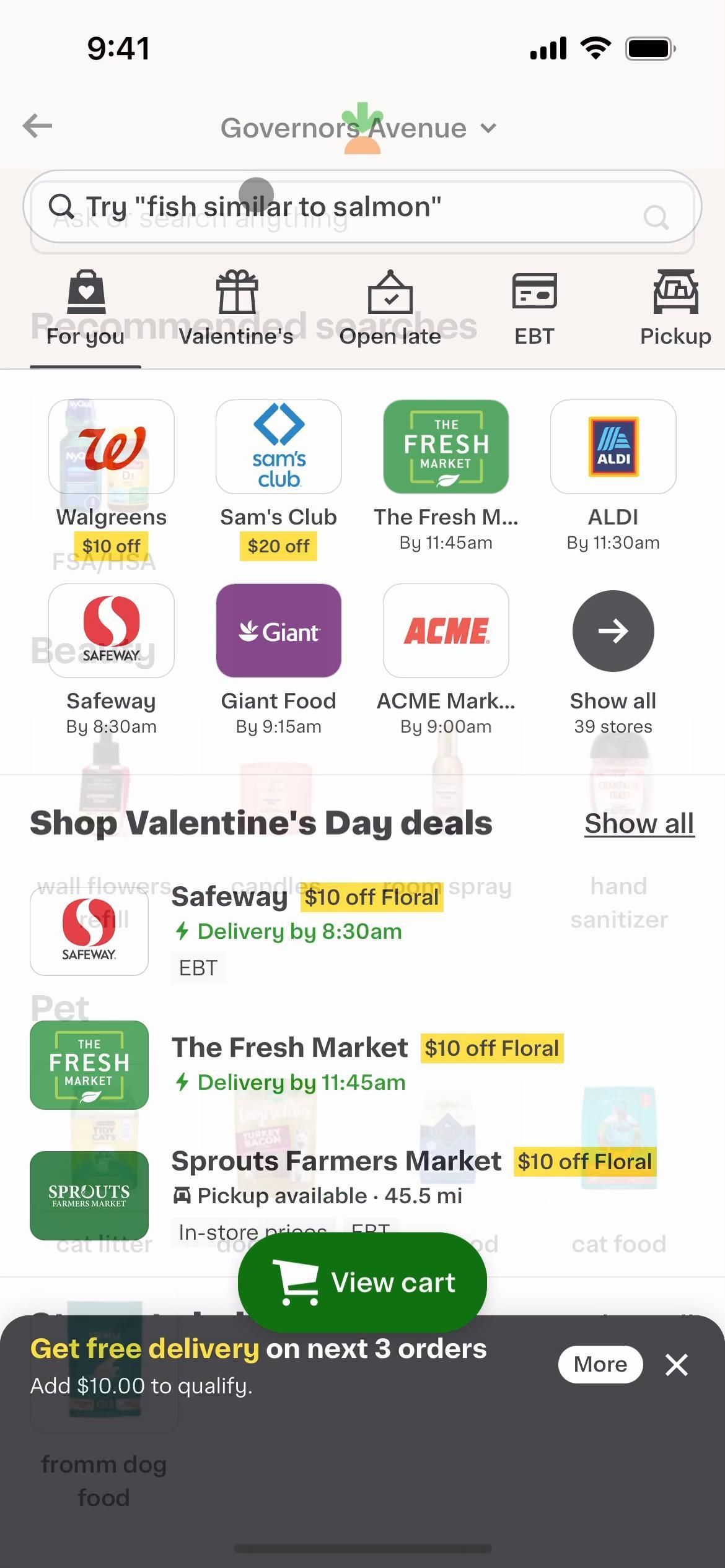Select The Fresh Market store logo

pos(446,446)
